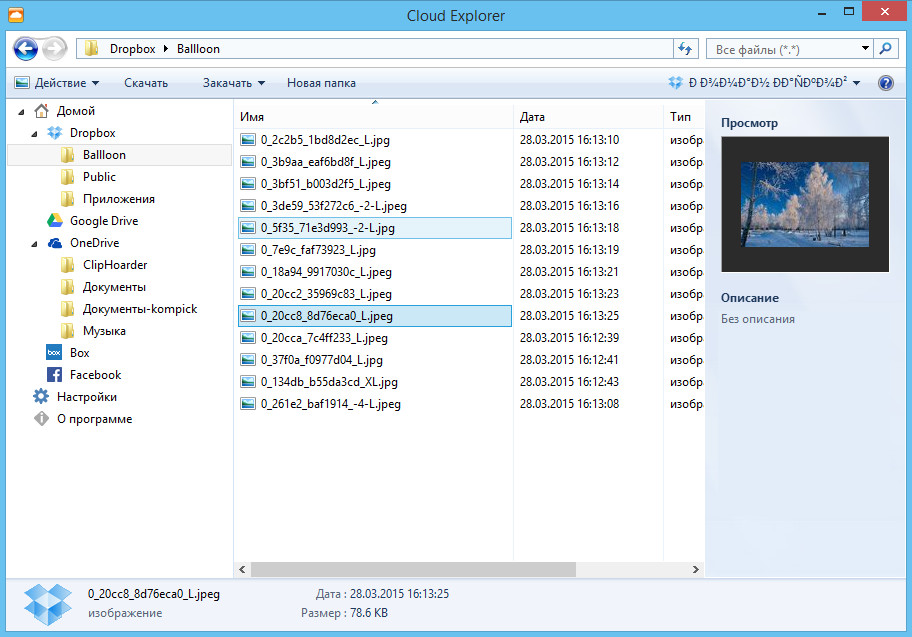Select the Приложения folder icon
912x637 pixels.
pos(67,199)
